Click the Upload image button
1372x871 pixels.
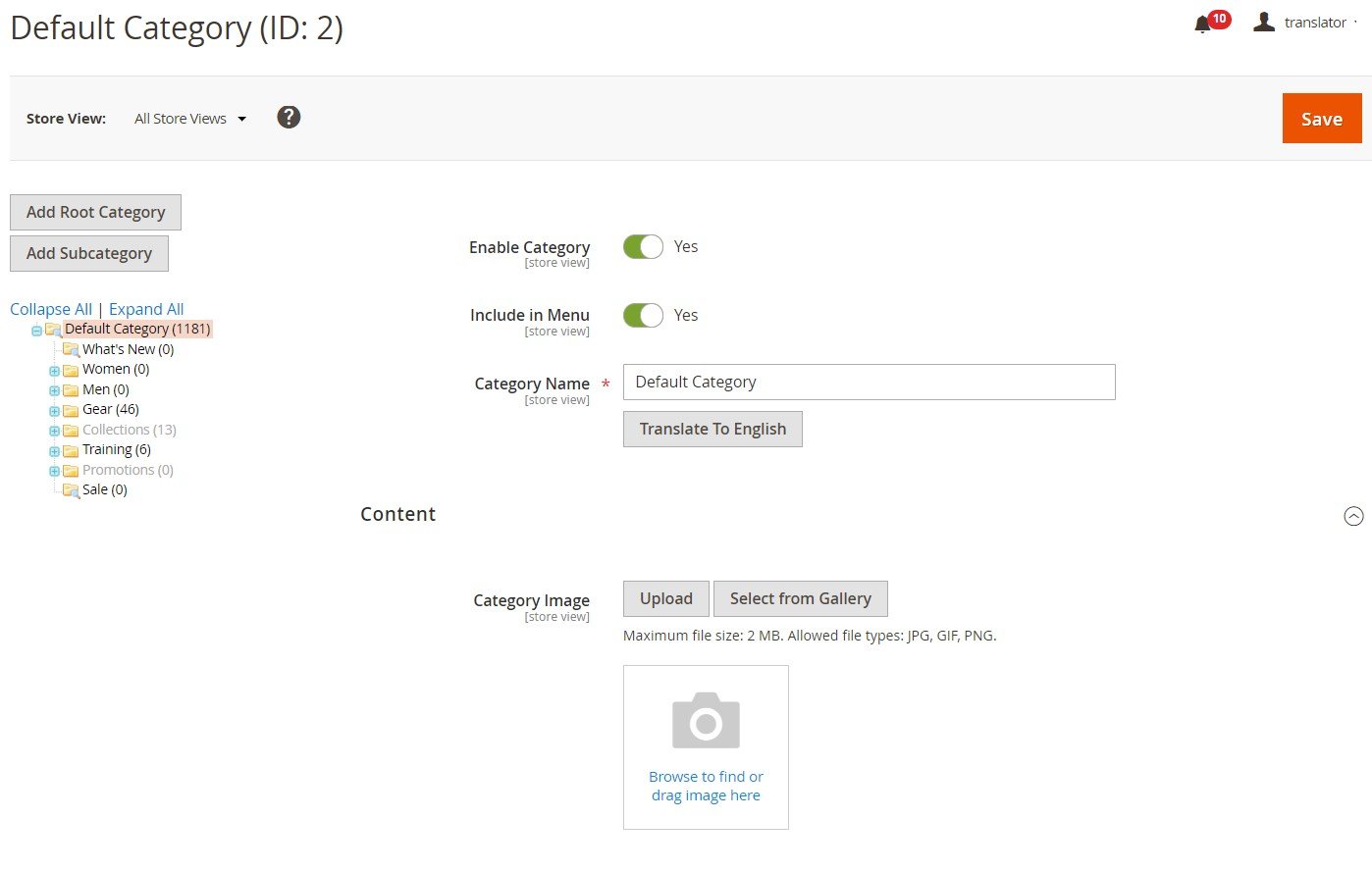(666, 598)
